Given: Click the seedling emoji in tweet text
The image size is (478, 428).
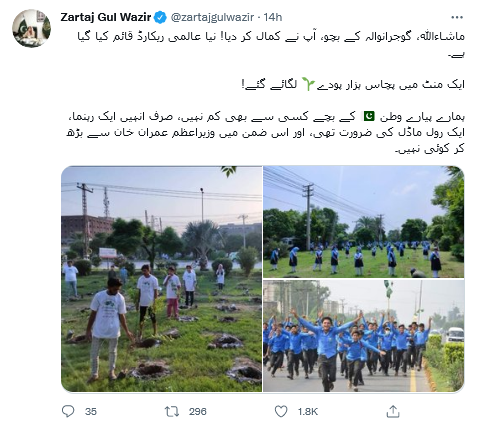Looking at the screenshot, I should (308, 84).
